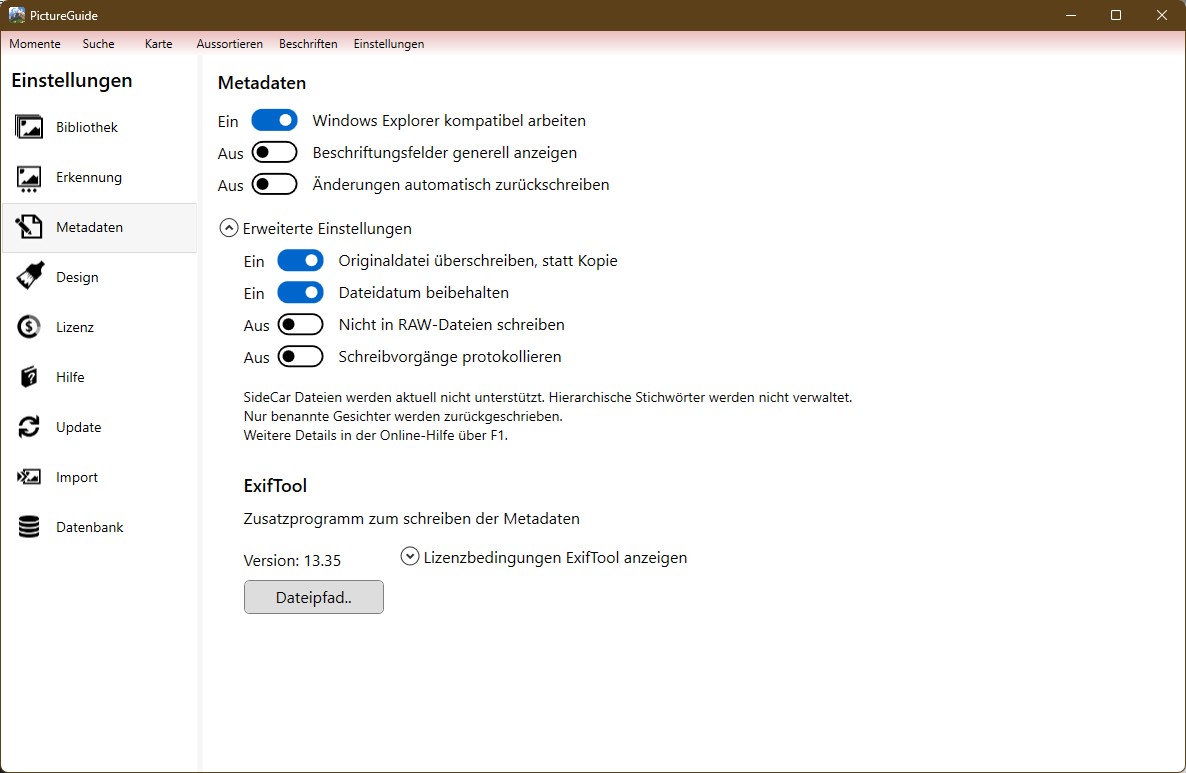Open the Lizenz dollar icon
The height and width of the screenshot is (773, 1186).
pyautogui.click(x=29, y=327)
